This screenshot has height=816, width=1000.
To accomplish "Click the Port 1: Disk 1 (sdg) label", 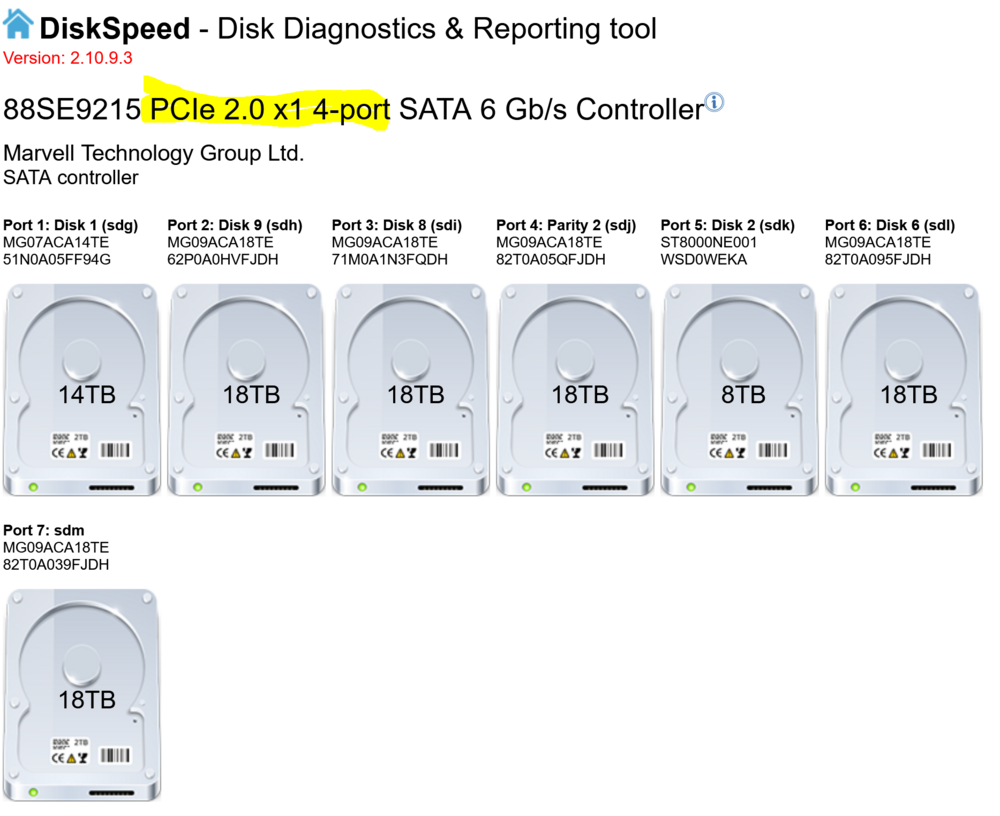I will (x=71, y=225).
